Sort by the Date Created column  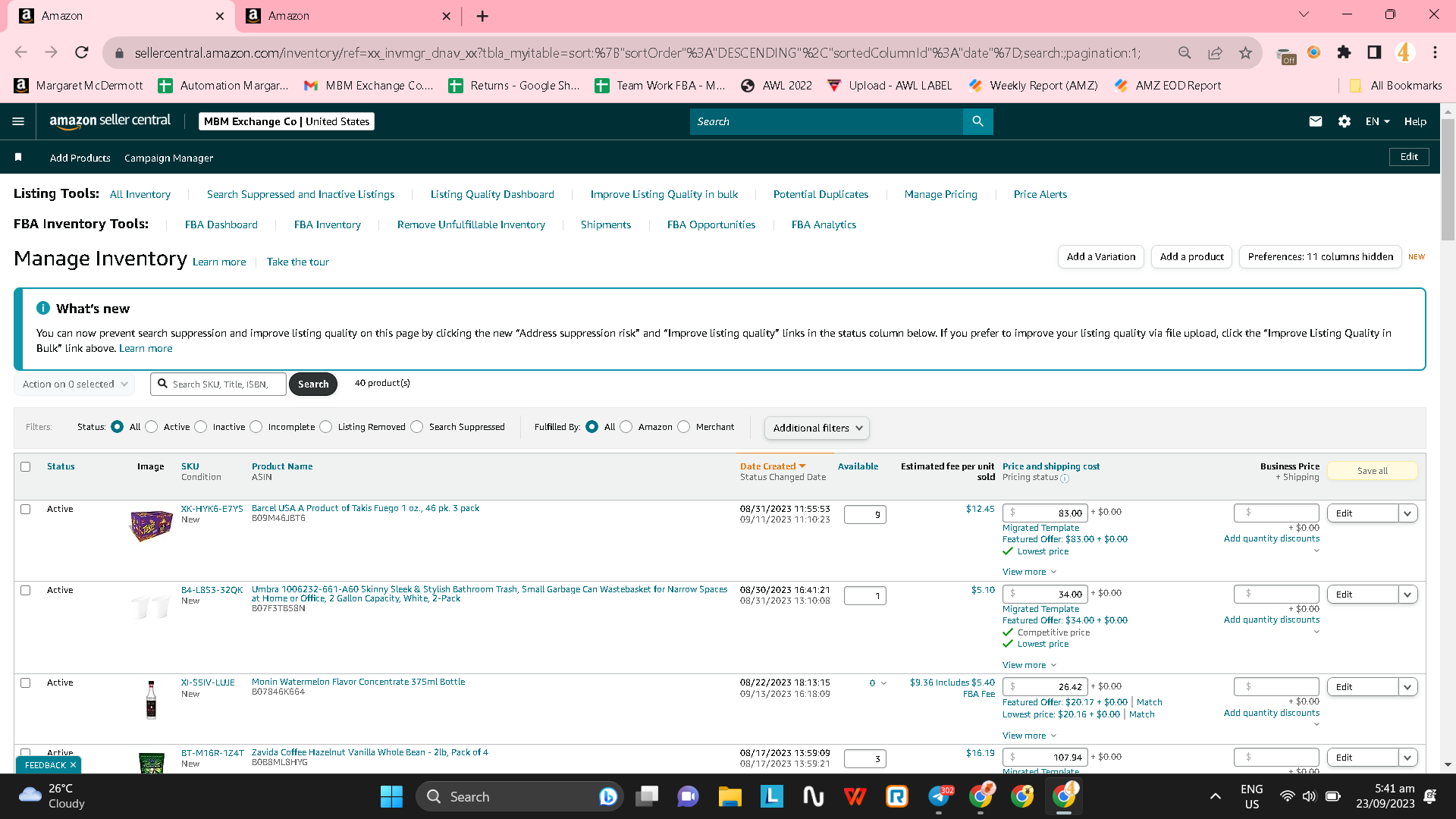tap(773, 466)
